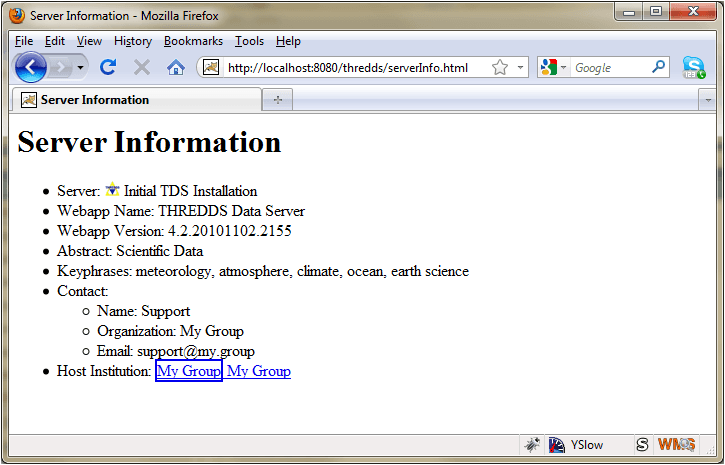Click the Keyphrases meteorology line
Viewport: 725px width, 465px height.
point(263,271)
